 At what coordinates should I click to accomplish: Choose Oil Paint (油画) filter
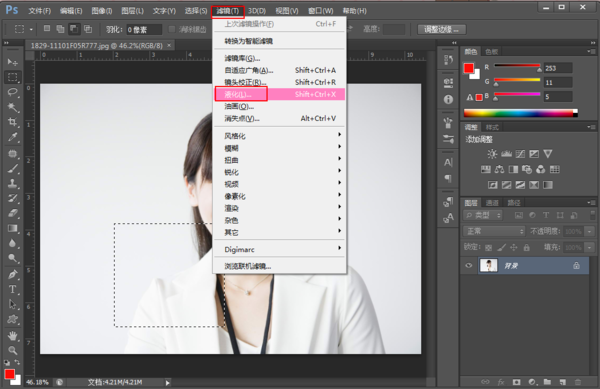[x=280, y=106]
